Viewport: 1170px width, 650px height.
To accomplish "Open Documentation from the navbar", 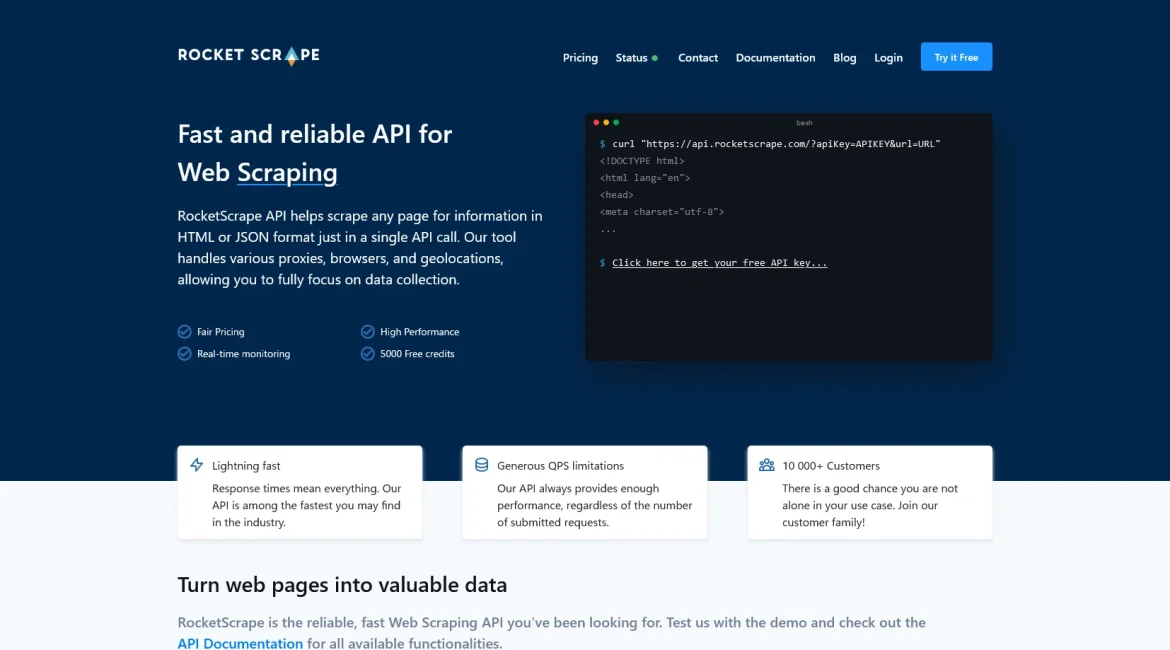I will [775, 57].
